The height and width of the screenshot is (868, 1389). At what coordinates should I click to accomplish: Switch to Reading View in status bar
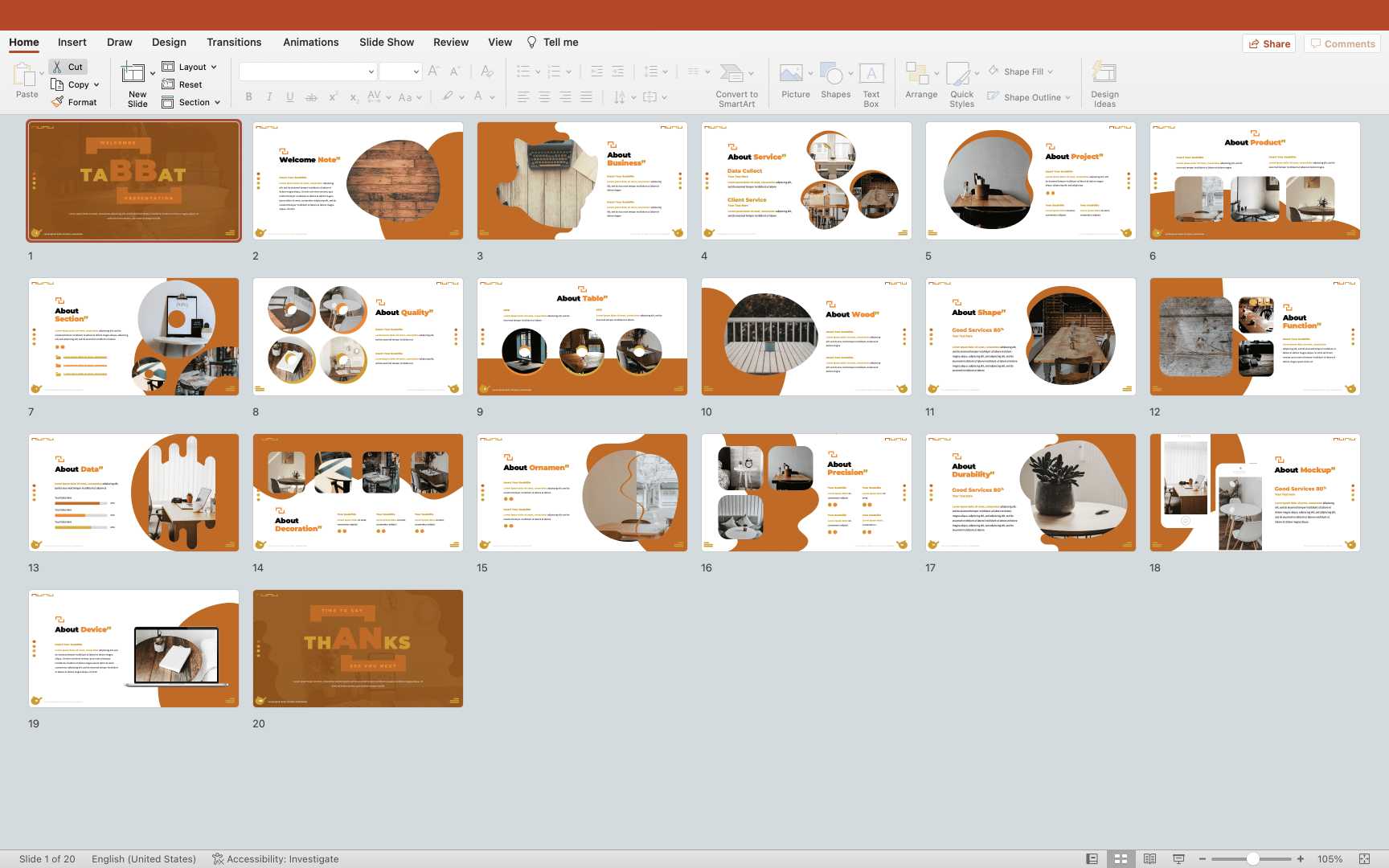1149,859
